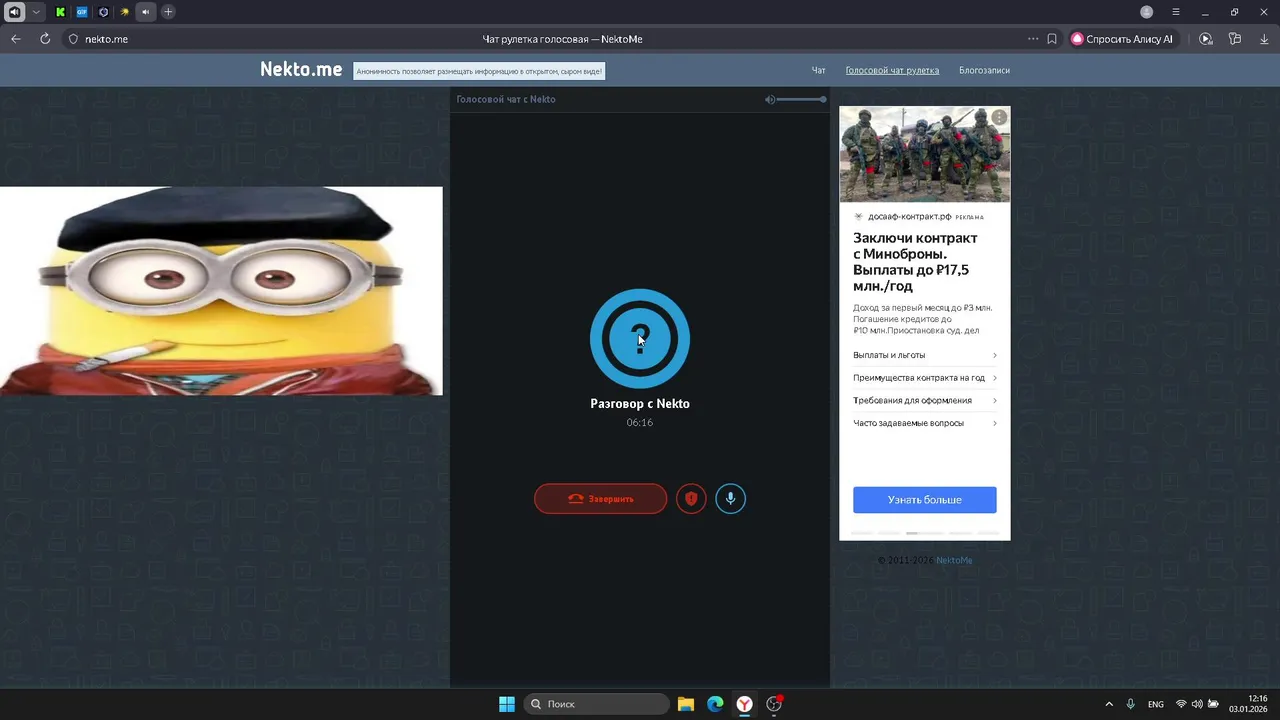Switch to the GIF tab

coord(82,12)
